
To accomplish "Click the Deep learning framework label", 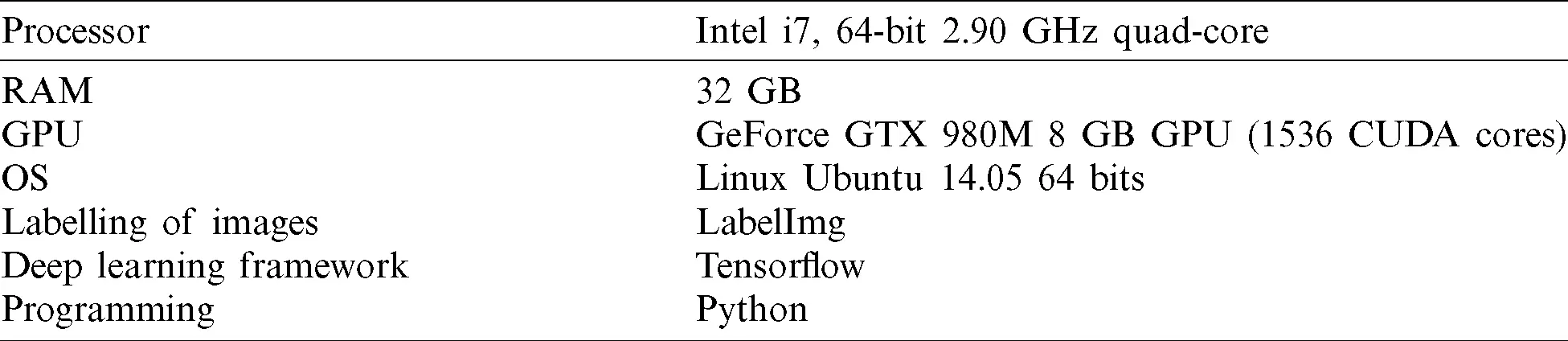I will tap(205, 266).
